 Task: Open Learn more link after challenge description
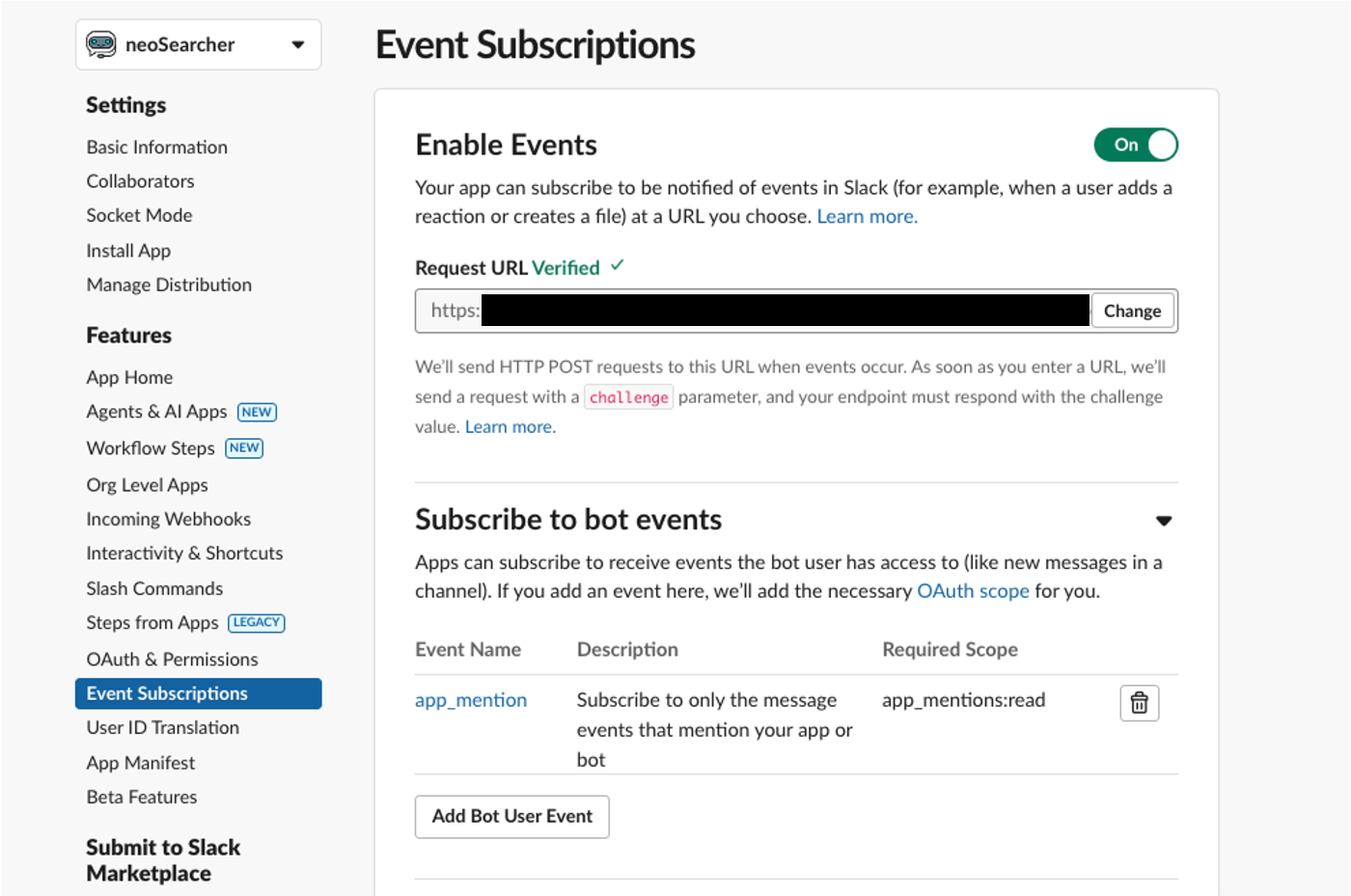pos(510,427)
